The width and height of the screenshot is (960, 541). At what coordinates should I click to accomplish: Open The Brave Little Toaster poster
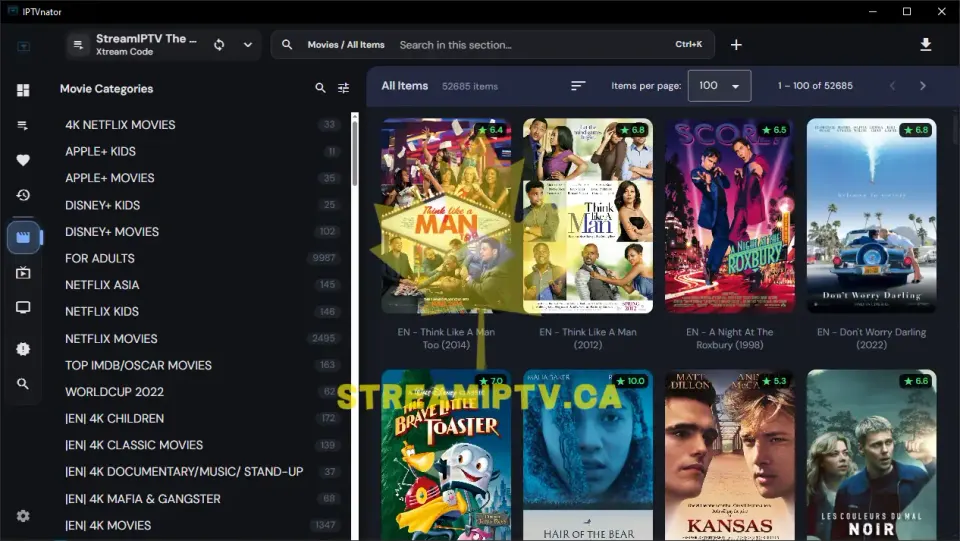[x=446, y=455]
